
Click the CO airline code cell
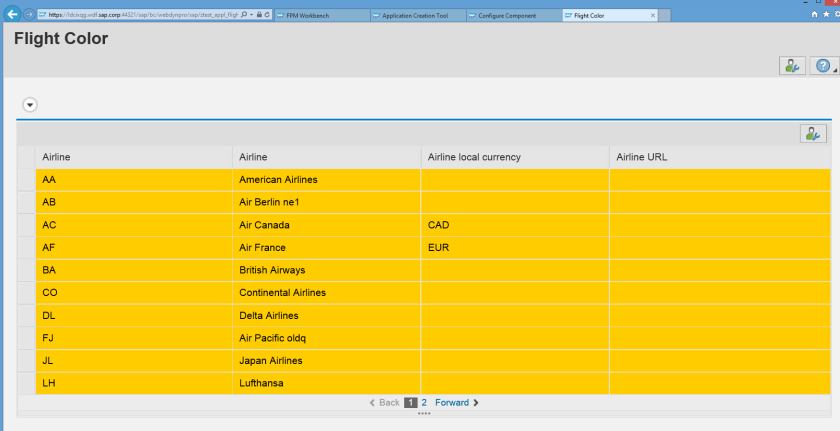134,293
